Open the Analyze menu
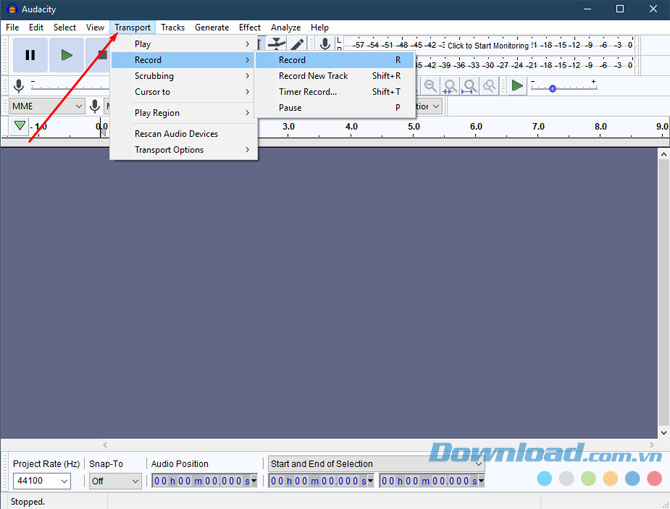The image size is (670, 509). click(x=285, y=27)
